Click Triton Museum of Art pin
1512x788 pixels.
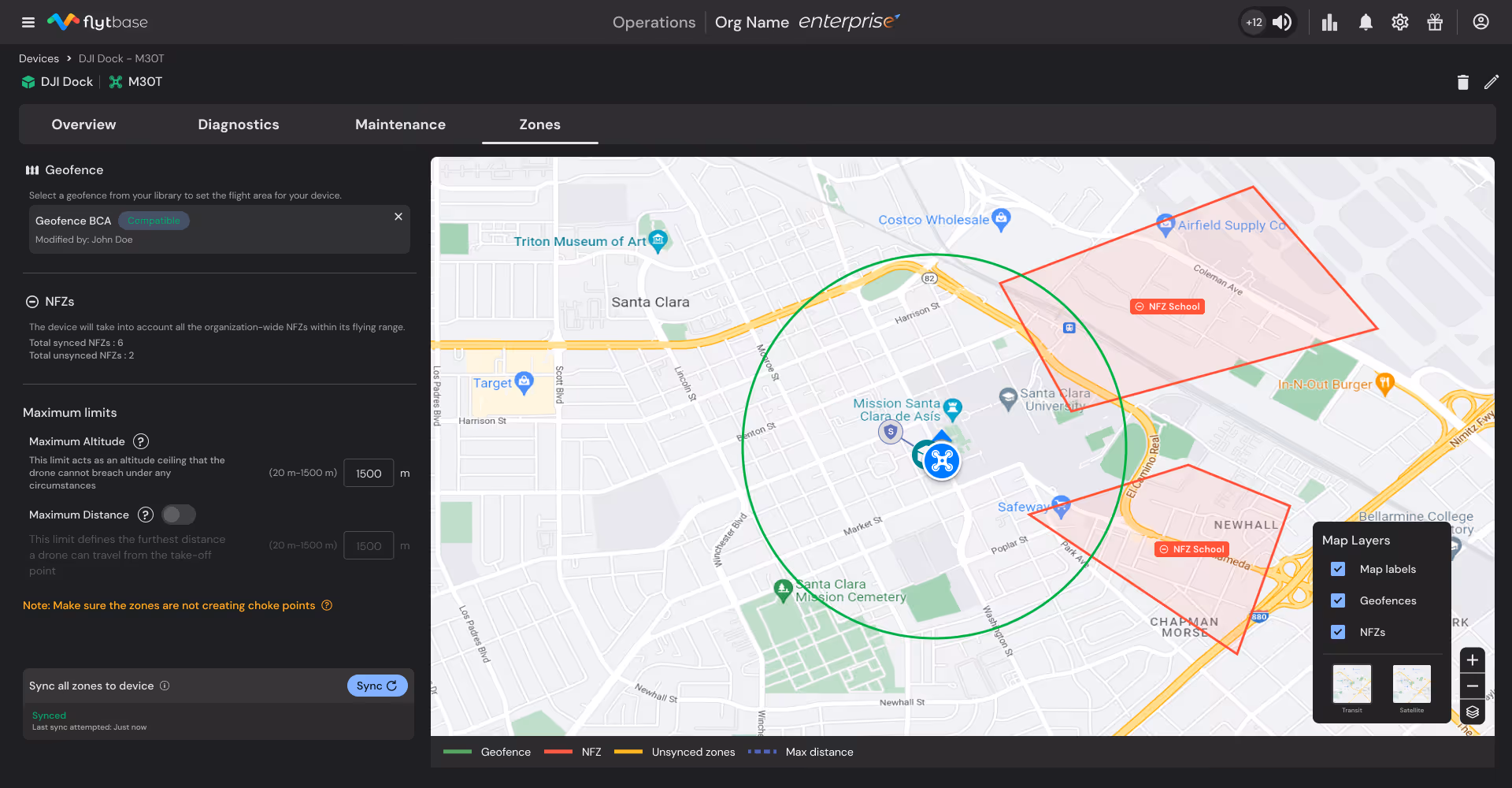(658, 240)
